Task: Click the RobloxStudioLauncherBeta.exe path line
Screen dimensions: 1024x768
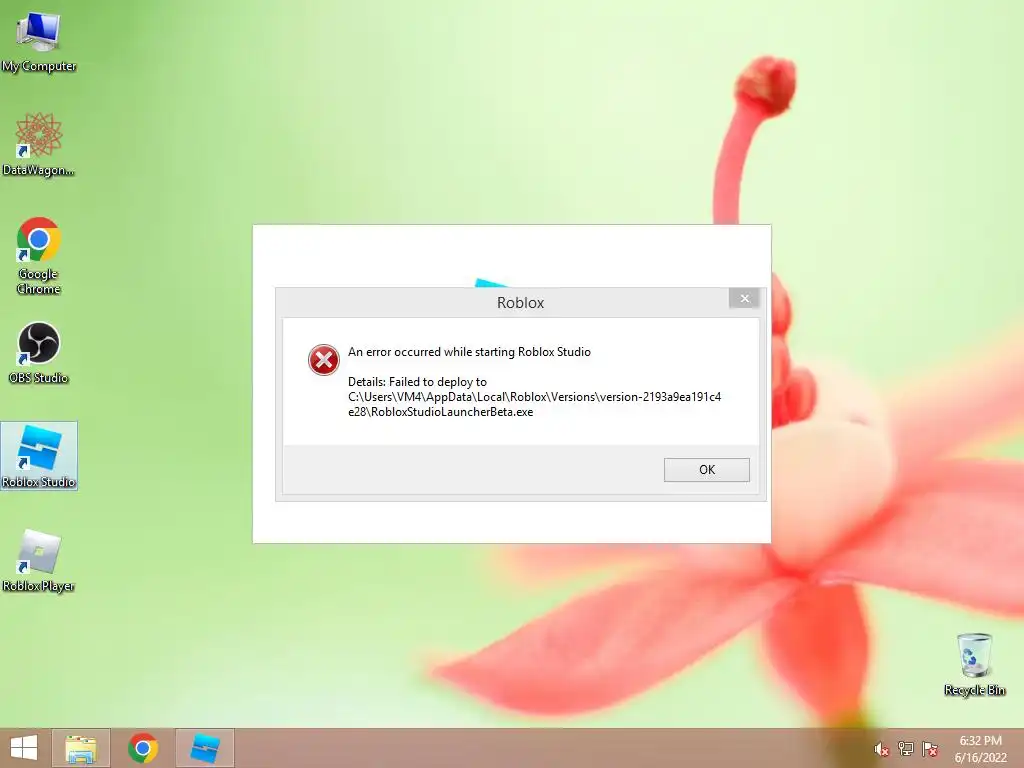Action: pos(441,412)
